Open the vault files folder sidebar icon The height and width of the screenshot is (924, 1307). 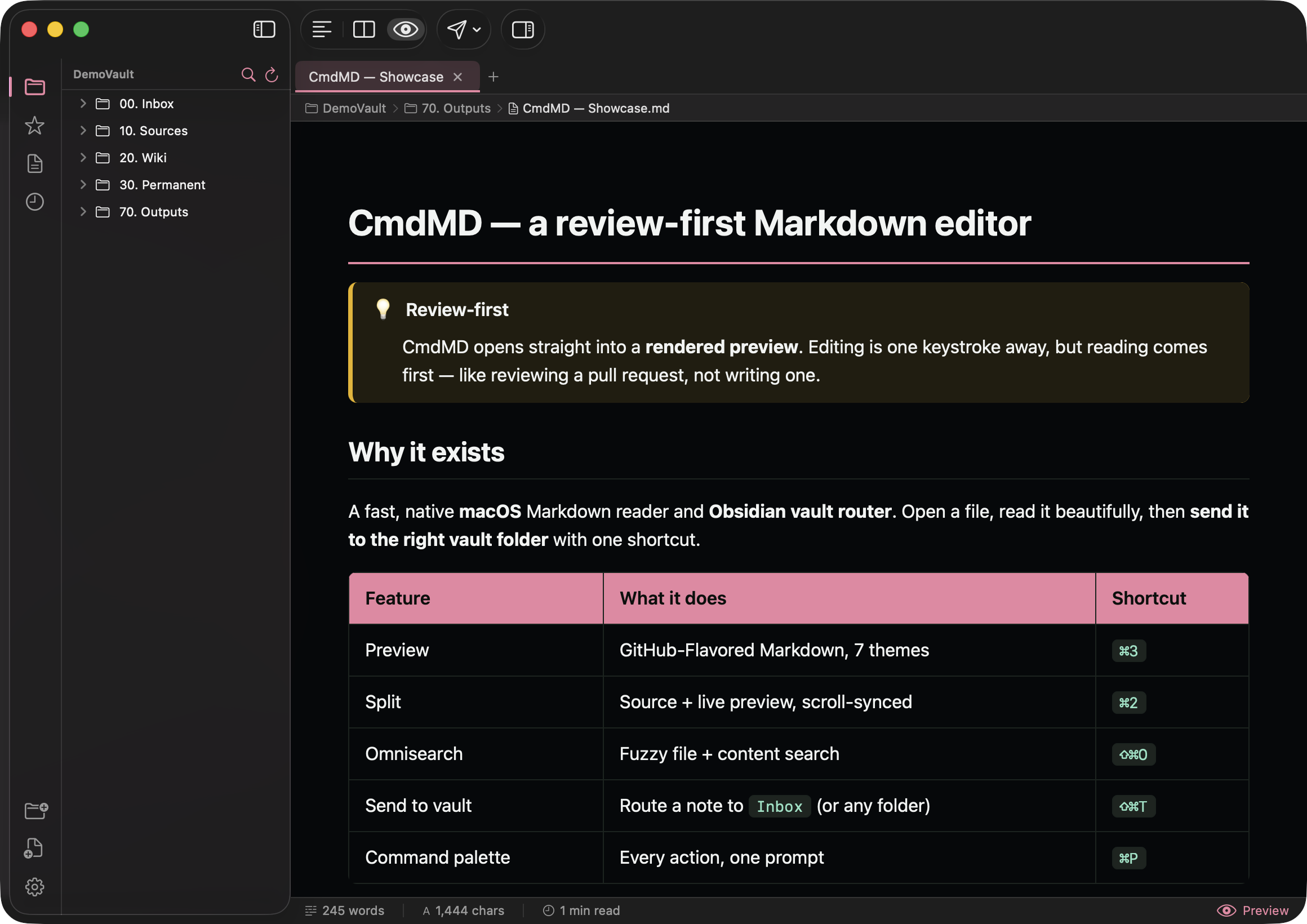pyautogui.click(x=35, y=87)
